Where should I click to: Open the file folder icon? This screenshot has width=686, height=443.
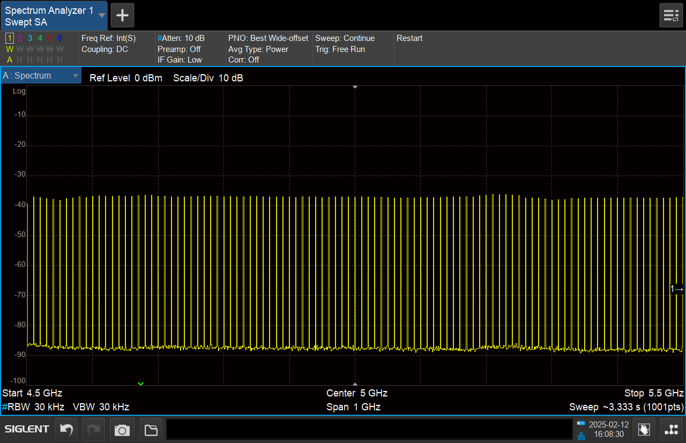(151, 430)
